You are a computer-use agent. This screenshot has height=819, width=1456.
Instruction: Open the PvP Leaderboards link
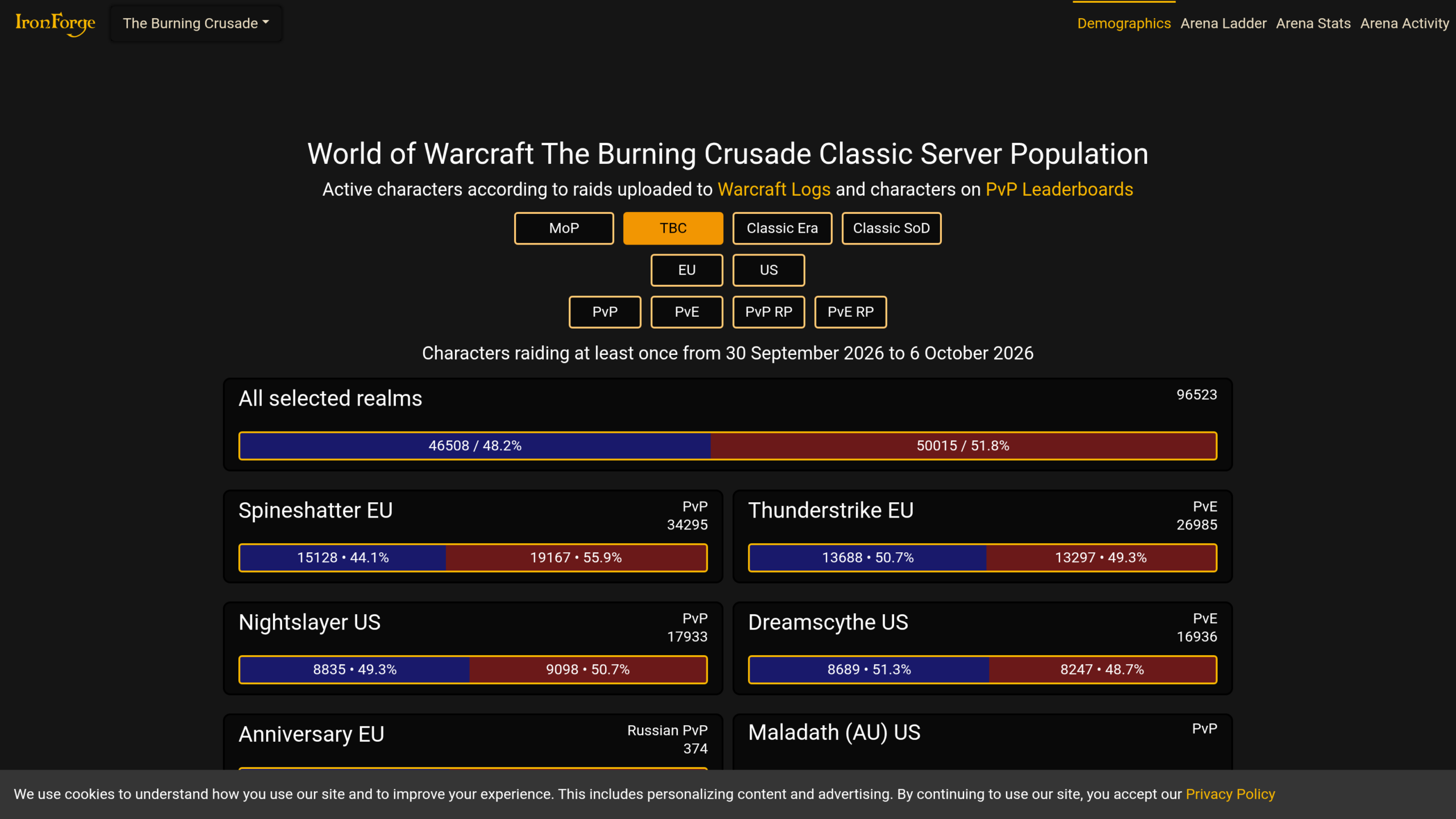(1059, 189)
